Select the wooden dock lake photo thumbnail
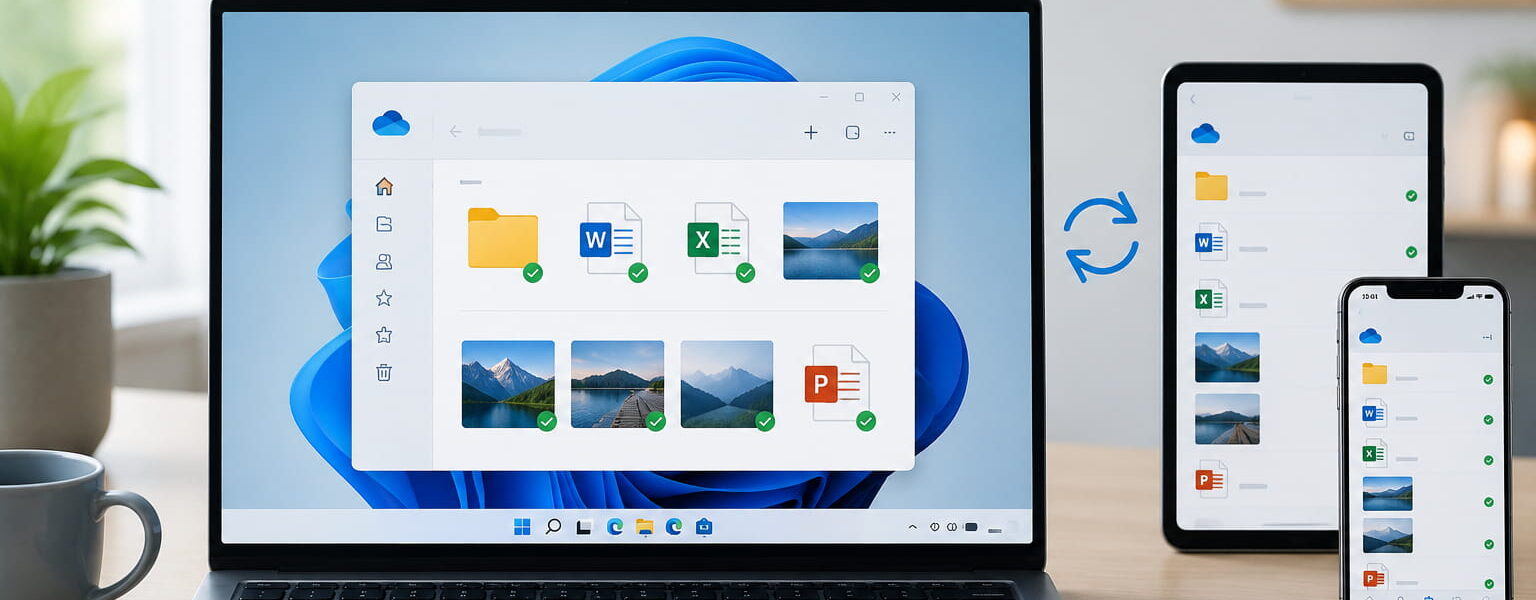The height and width of the screenshot is (600, 1536). click(x=617, y=384)
